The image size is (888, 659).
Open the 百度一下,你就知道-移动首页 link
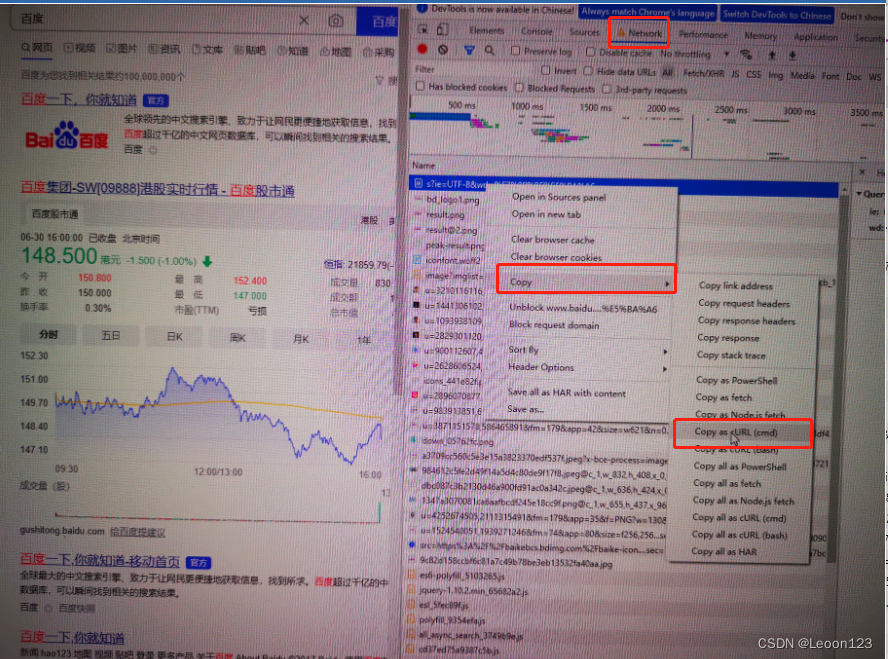(100, 560)
